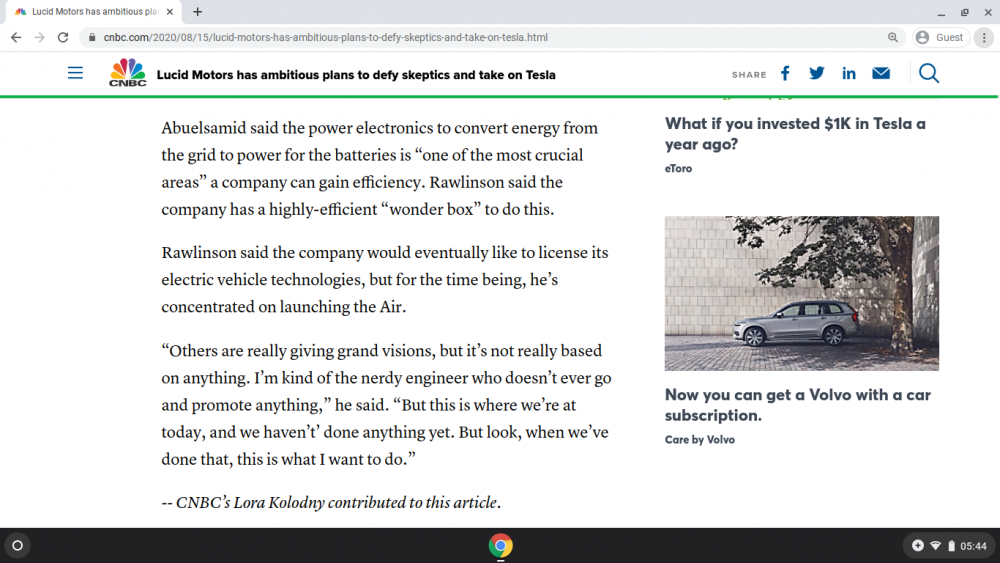Open the browser zoom indicator
1000x563 pixels.
click(893, 38)
